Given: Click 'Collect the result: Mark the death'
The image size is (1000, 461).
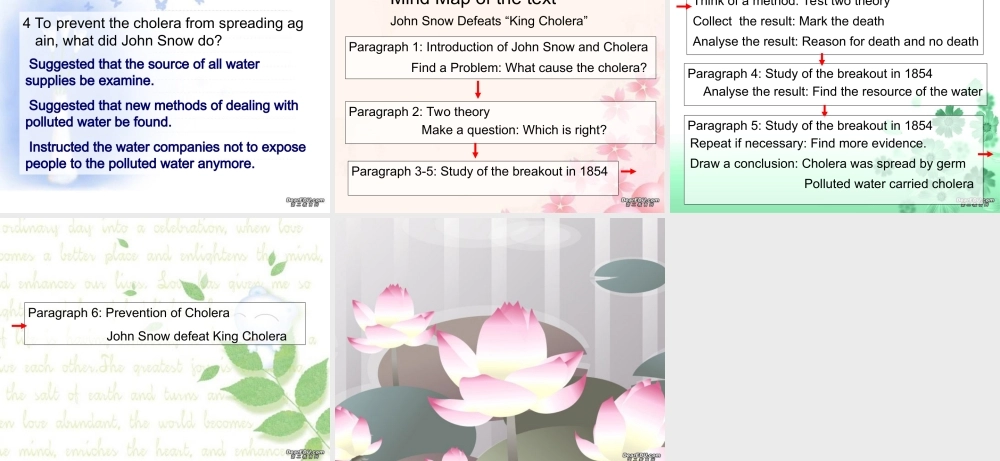Looking at the screenshot, I should point(788,22).
